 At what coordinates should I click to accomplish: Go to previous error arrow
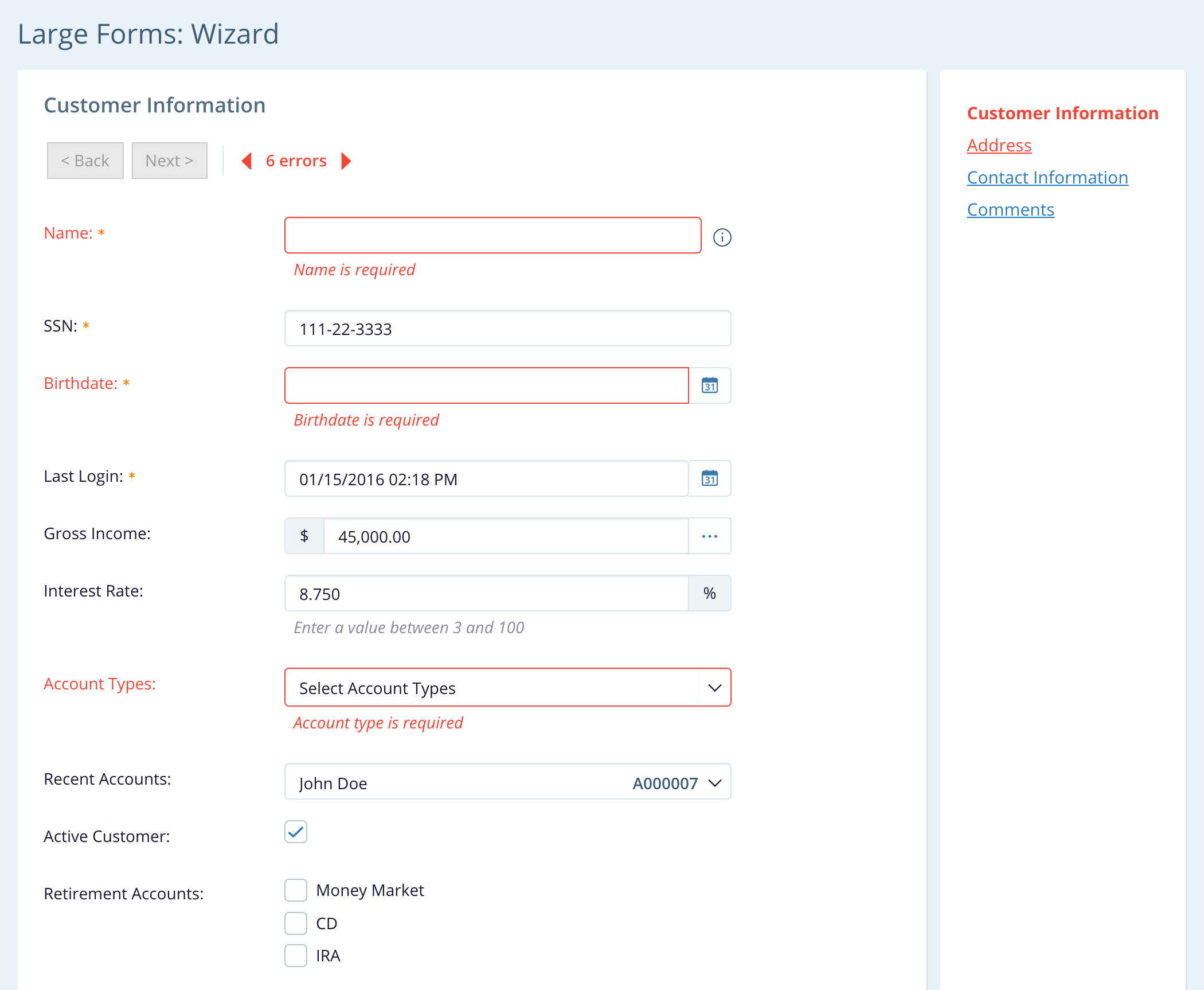[x=247, y=161]
